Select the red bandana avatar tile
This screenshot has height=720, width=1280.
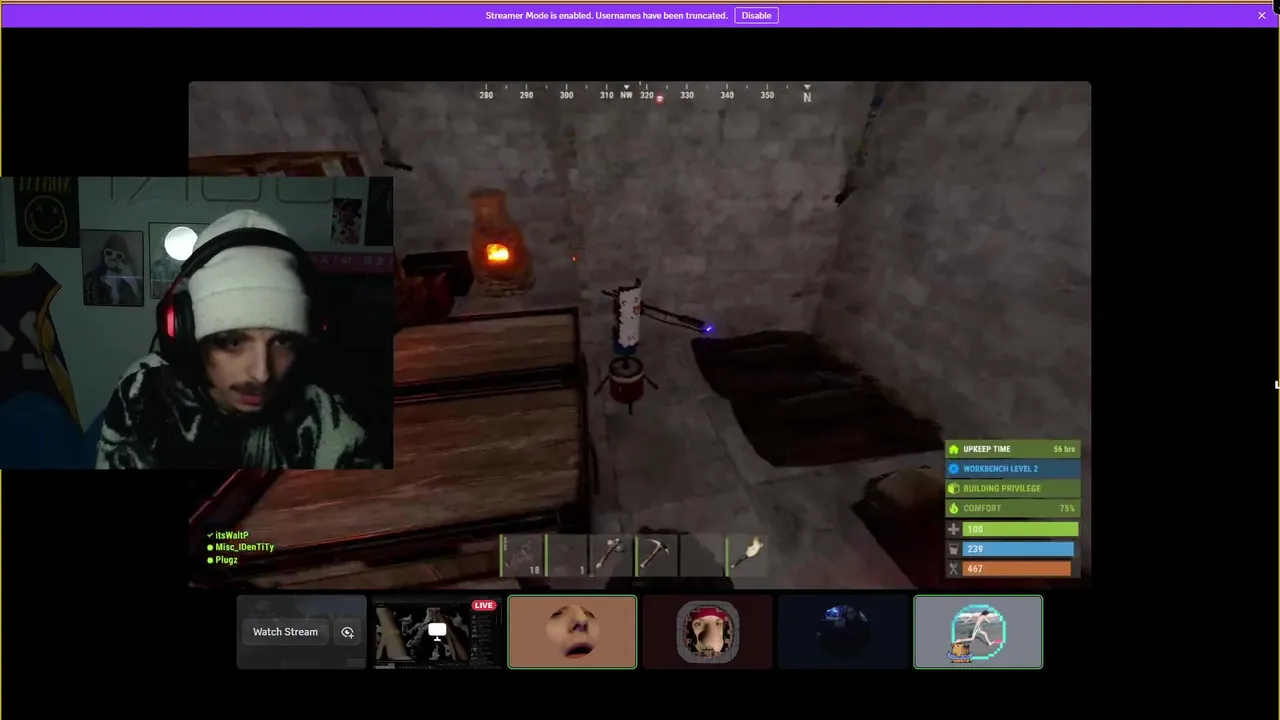tap(707, 632)
